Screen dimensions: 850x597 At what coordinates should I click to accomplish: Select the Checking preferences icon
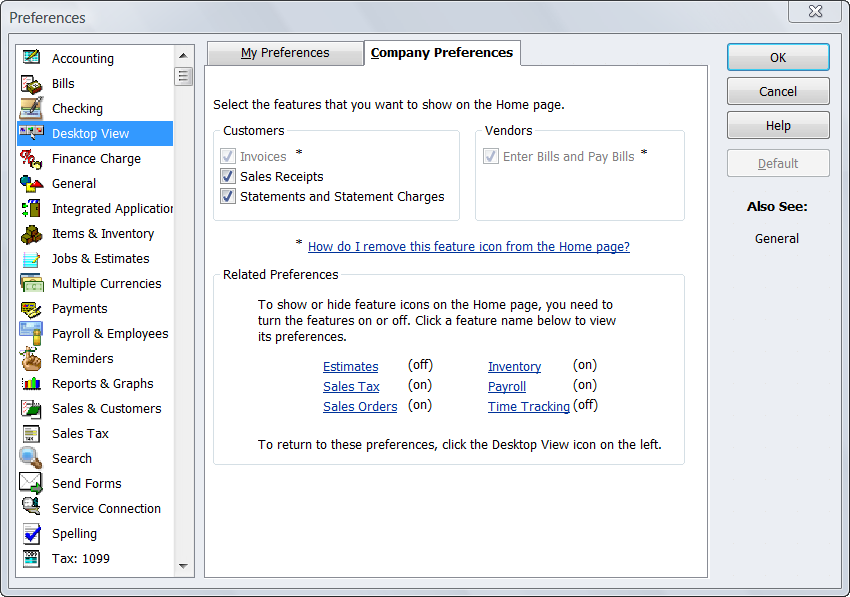31,108
